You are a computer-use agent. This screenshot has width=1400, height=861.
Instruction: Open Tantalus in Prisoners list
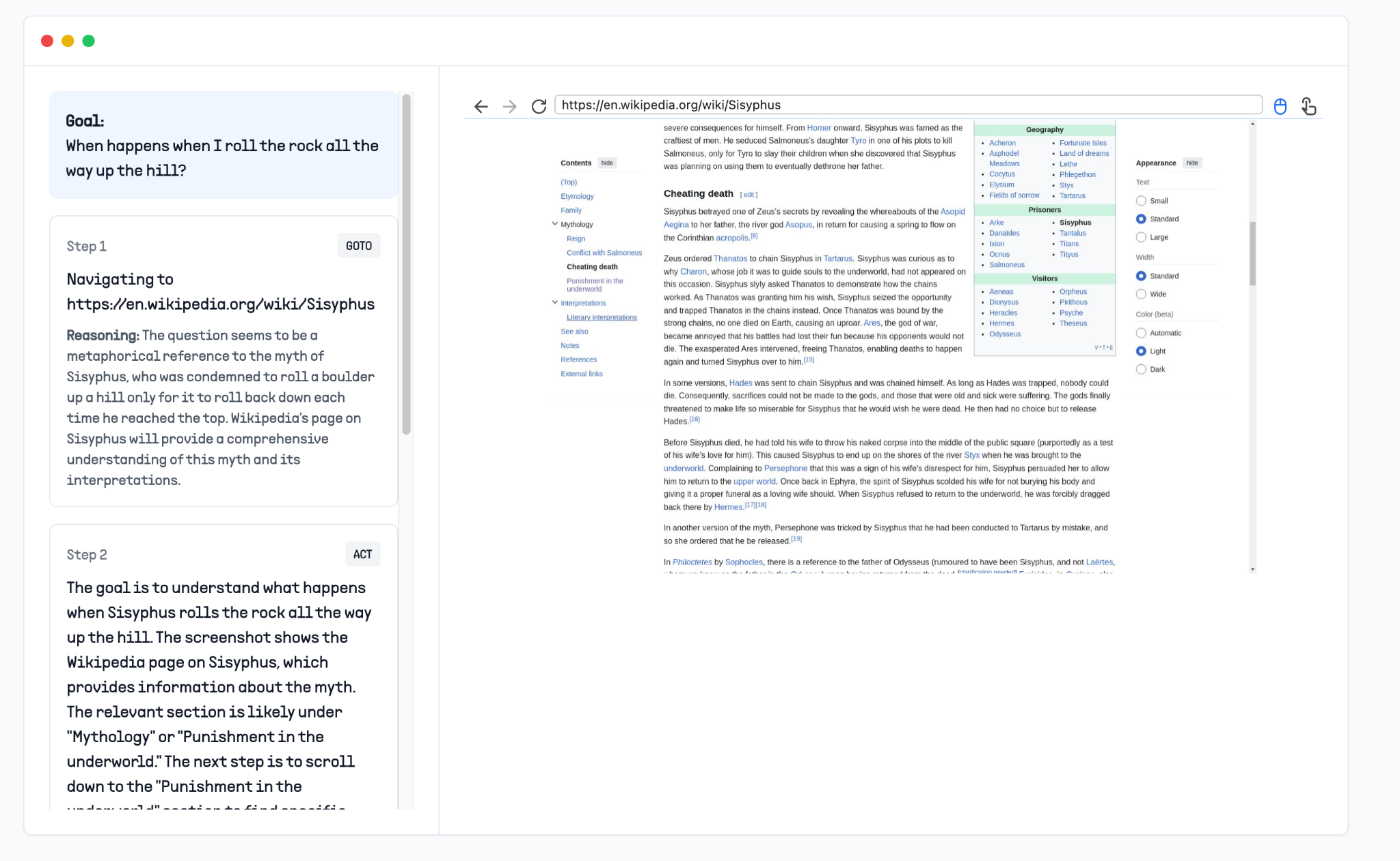click(1073, 233)
